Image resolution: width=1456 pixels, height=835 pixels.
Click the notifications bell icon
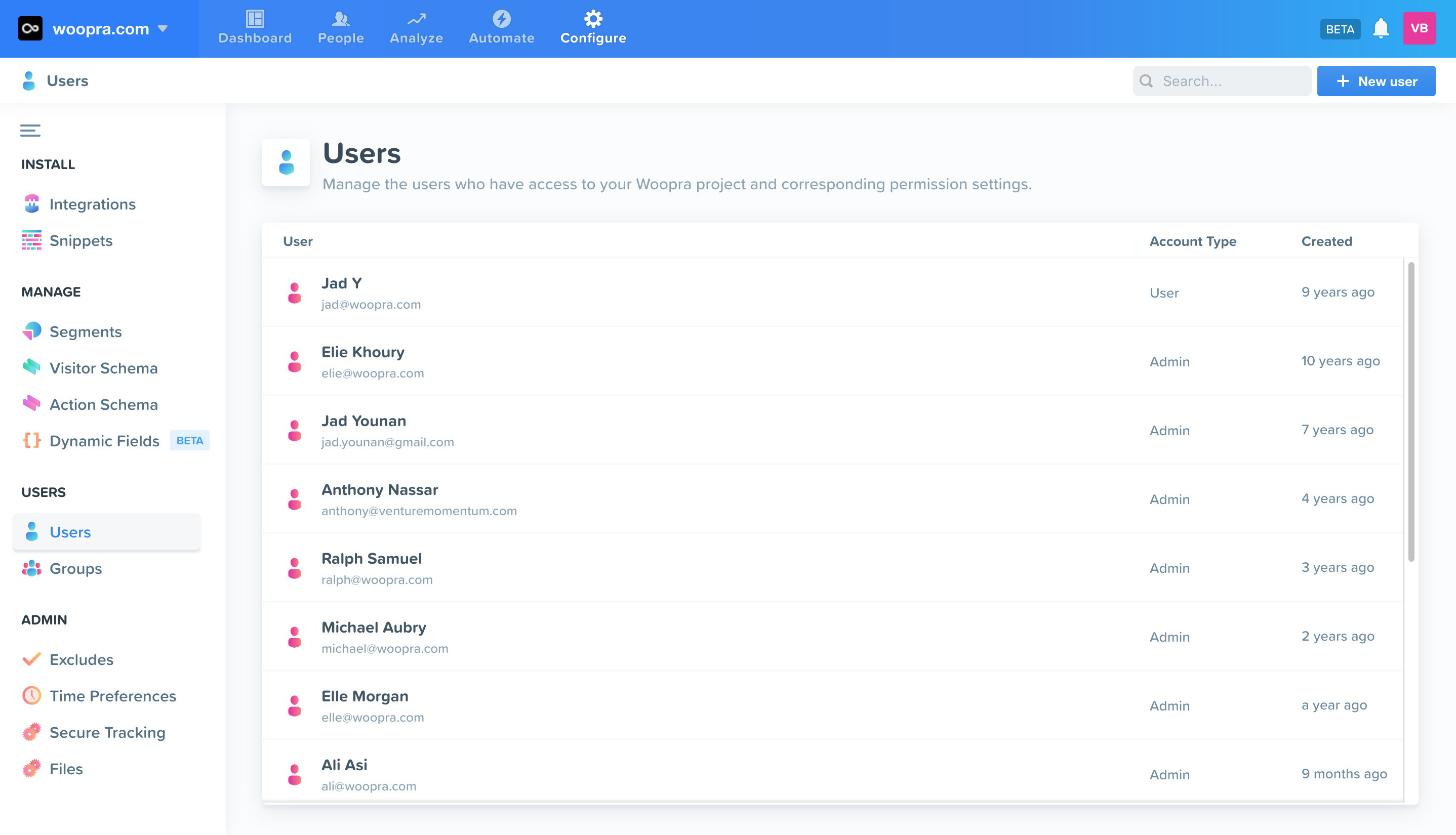point(1380,29)
